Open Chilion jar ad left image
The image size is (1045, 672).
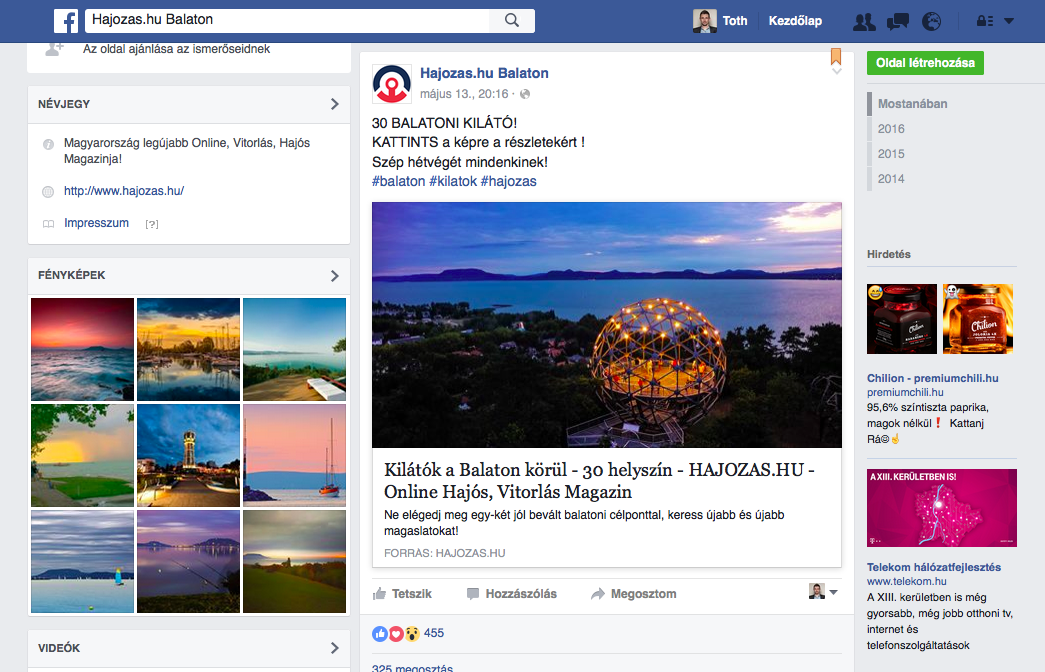click(902, 319)
